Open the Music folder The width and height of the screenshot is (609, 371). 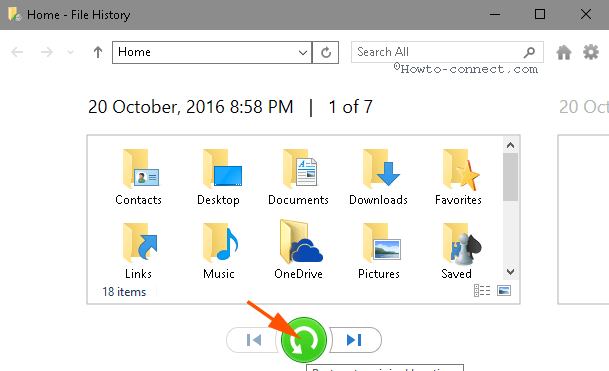click(219, 251)
